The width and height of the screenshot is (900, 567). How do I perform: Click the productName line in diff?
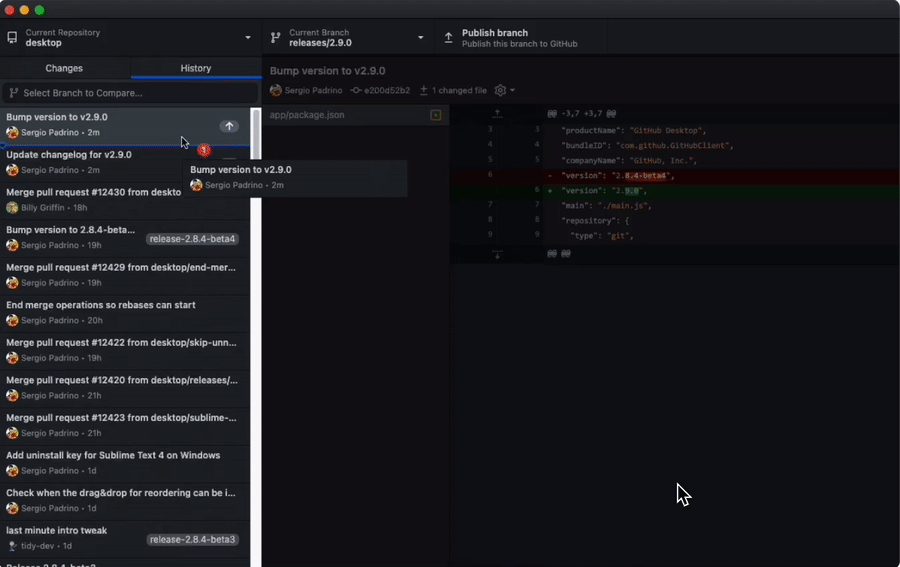pyautogui.click(x=674, y=130)
